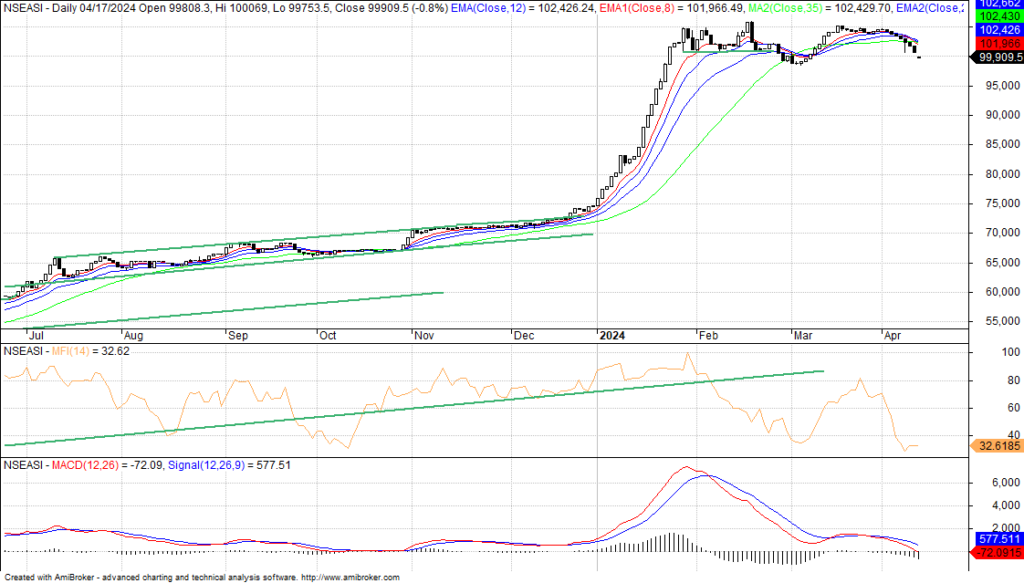Select the Nov month label on the time axis
Screen dimensions: 1024x583
[x=424, y=337]
